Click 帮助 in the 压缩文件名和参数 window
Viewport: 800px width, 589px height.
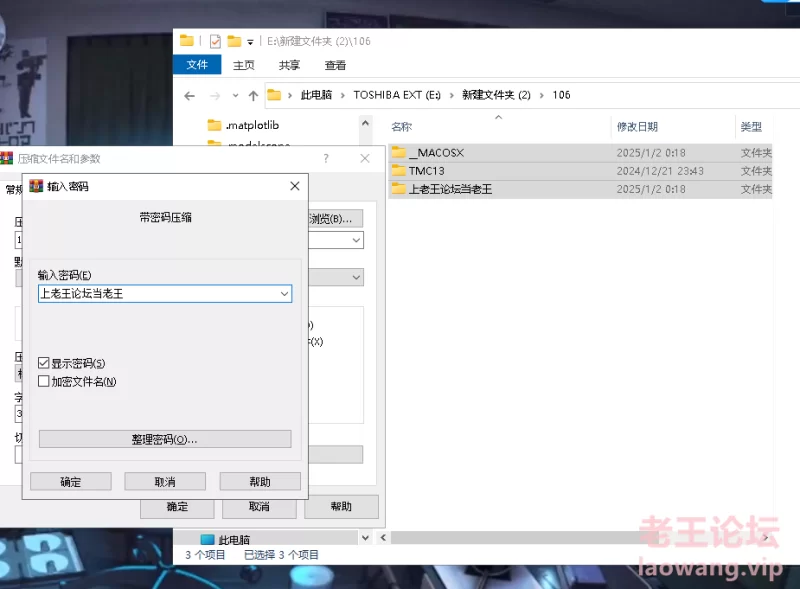click(341, 507)
